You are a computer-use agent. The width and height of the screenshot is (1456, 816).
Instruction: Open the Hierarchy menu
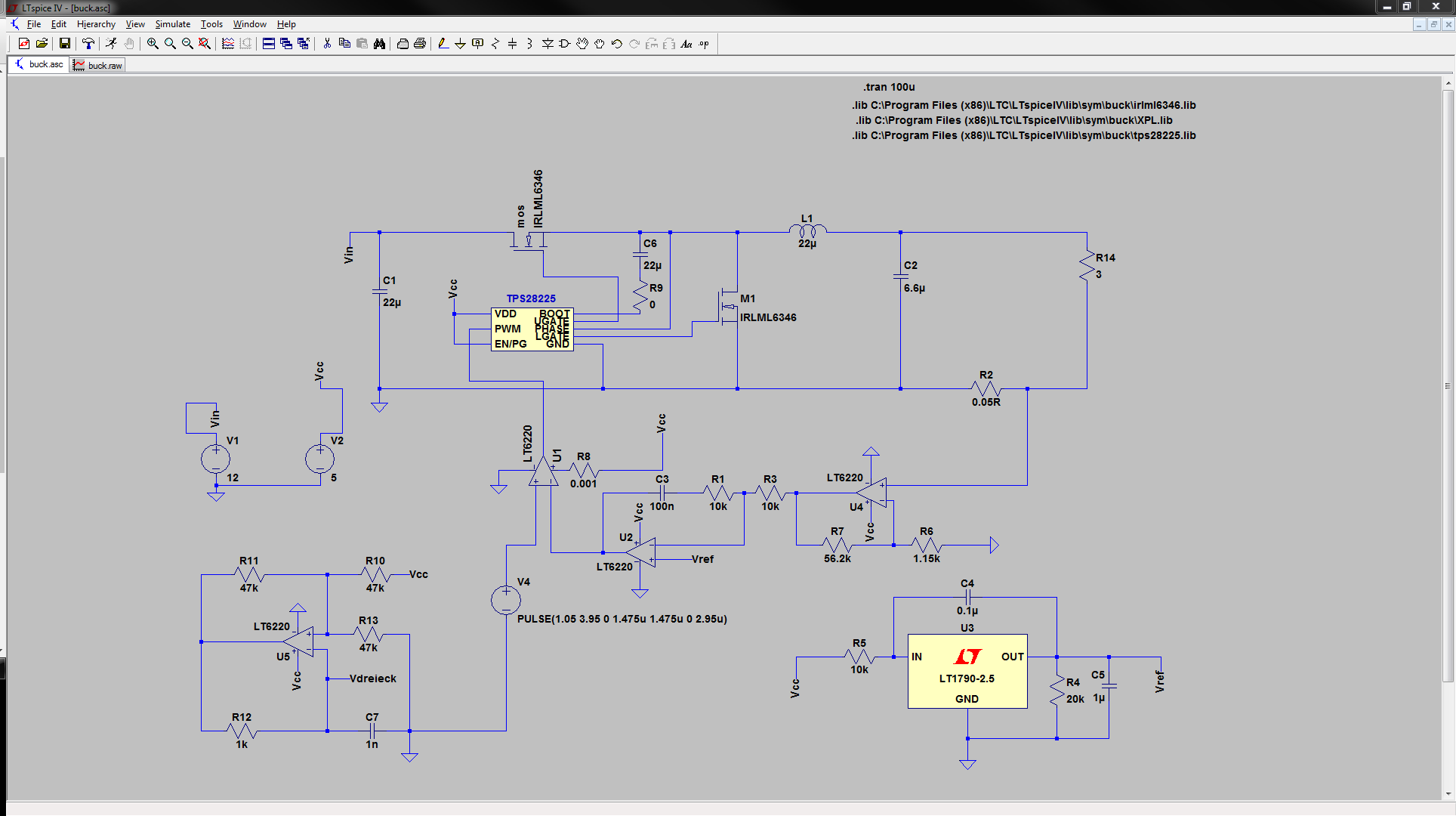96,24
